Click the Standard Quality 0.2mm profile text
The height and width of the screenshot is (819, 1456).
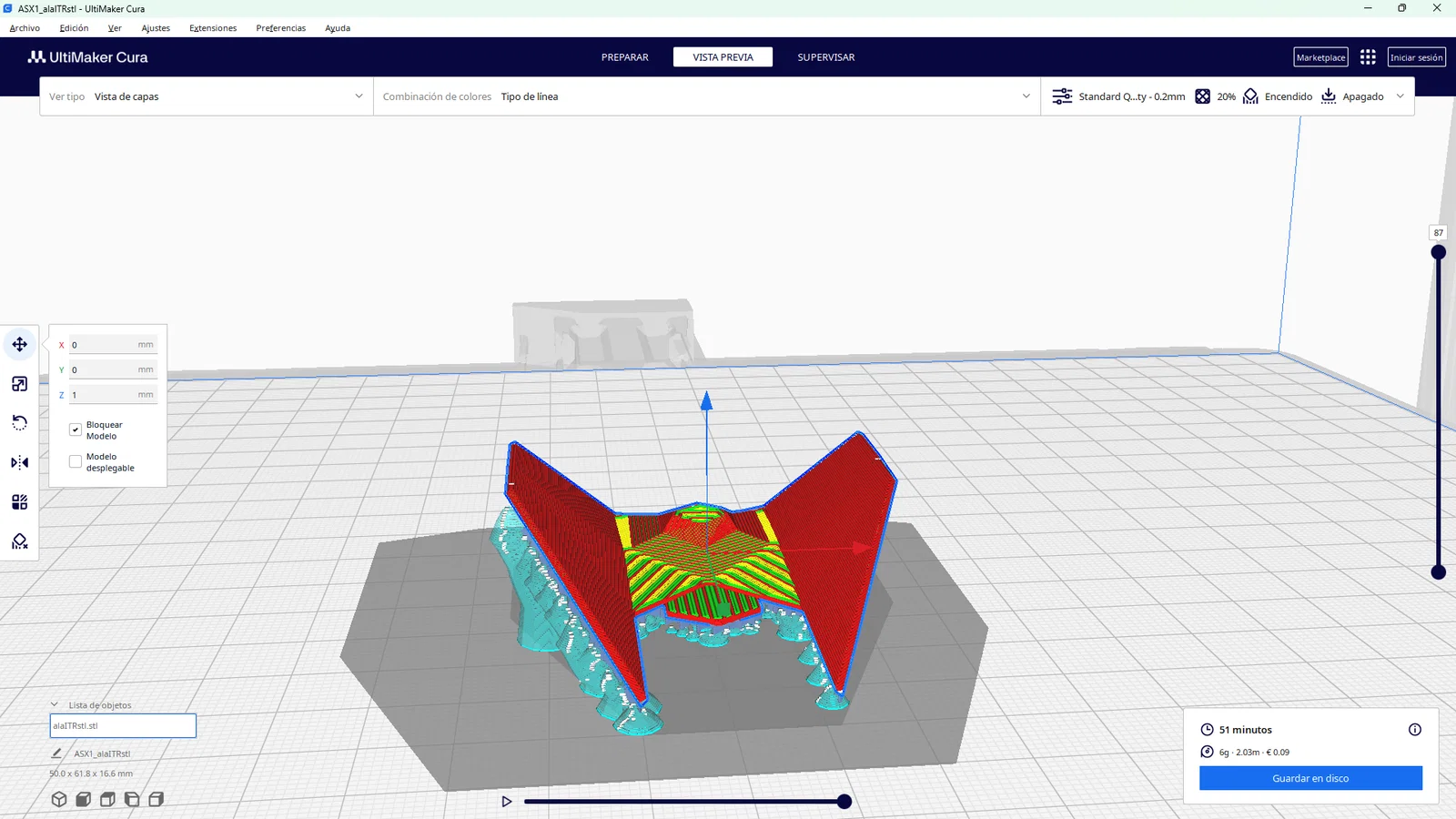[x=1132, y=96]
